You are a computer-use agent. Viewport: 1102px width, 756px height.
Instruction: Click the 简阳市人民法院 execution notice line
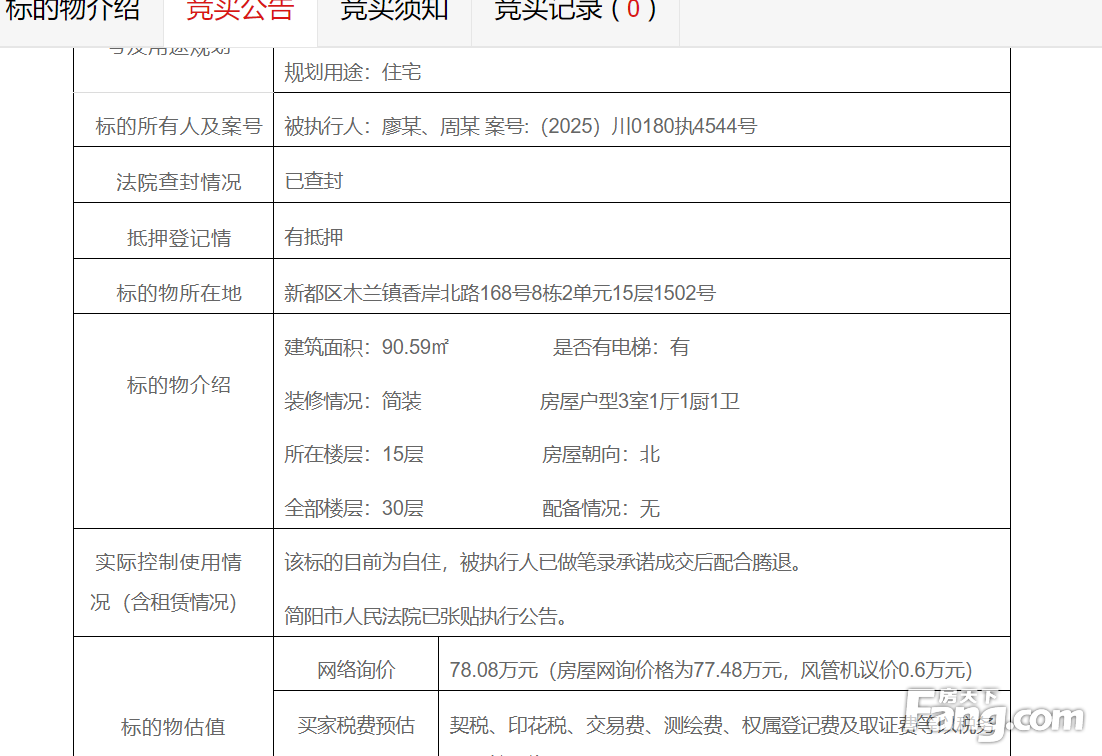click(427, 616)
